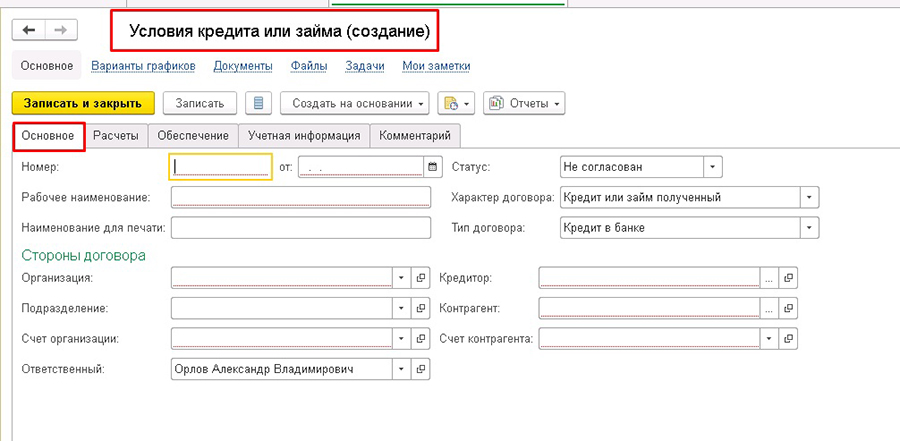Open the Отчеты dropdown menu

click(x=524, y=103)
